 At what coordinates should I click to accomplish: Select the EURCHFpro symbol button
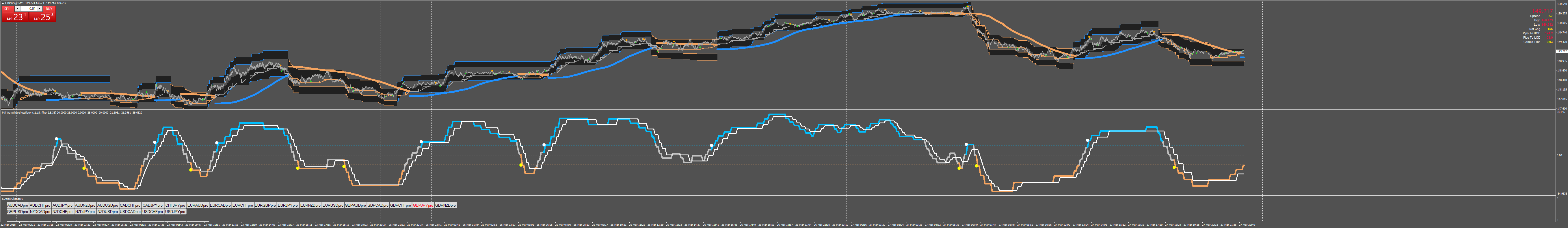243,206
